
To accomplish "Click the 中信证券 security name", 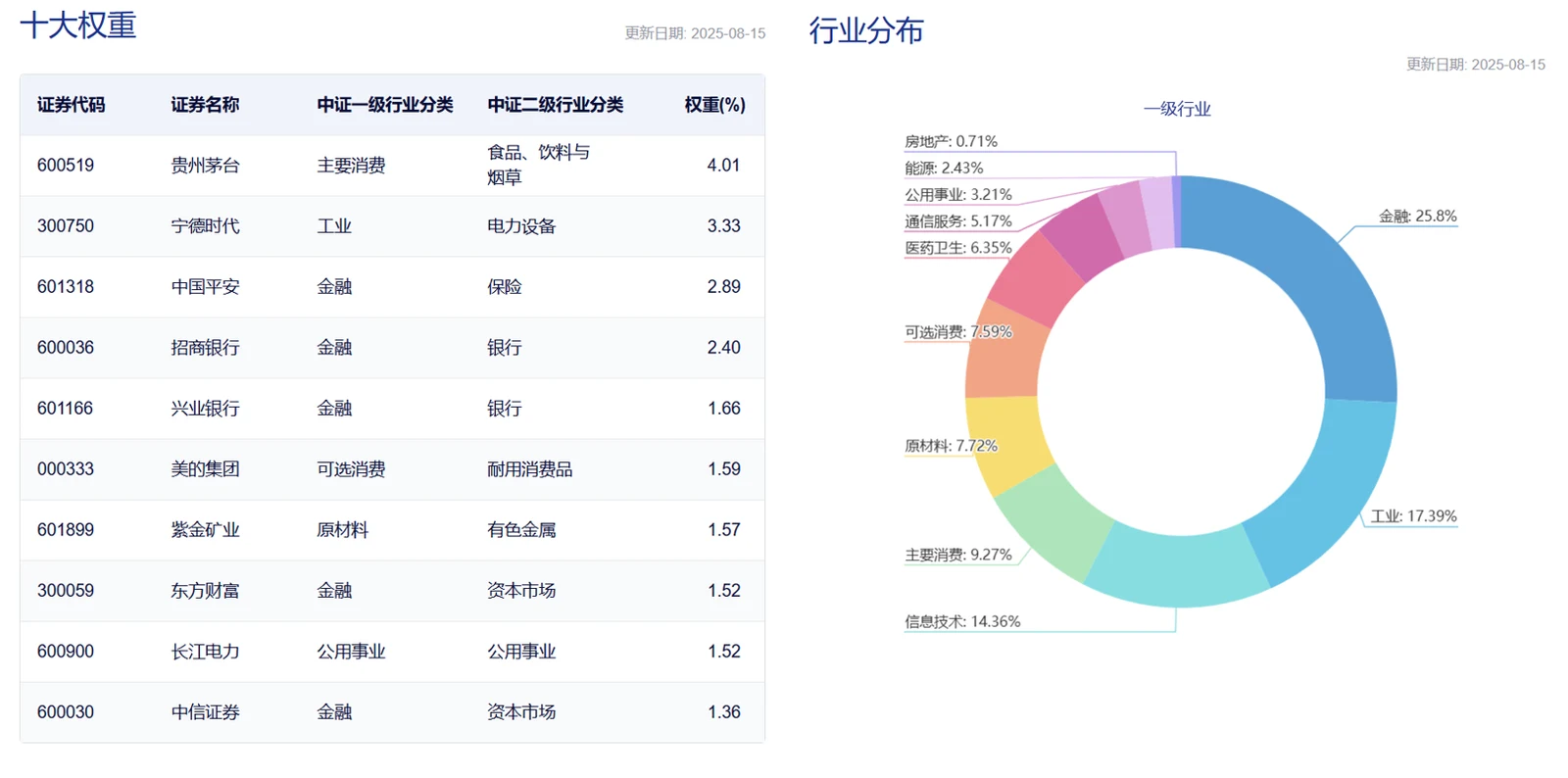I will [205, 712].
